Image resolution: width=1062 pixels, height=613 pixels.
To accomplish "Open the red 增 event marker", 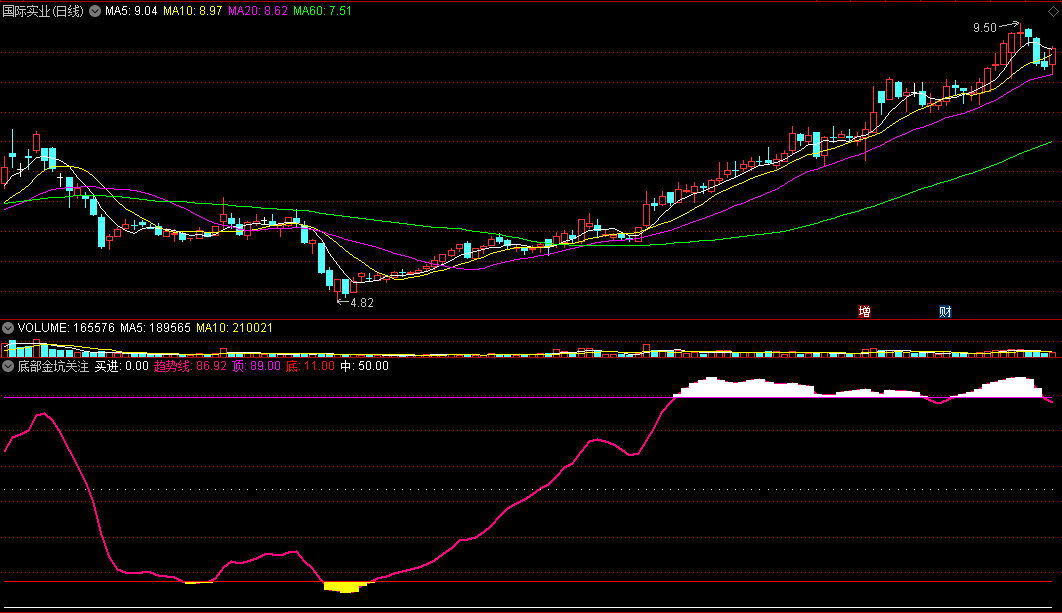I will click(864, 312).
